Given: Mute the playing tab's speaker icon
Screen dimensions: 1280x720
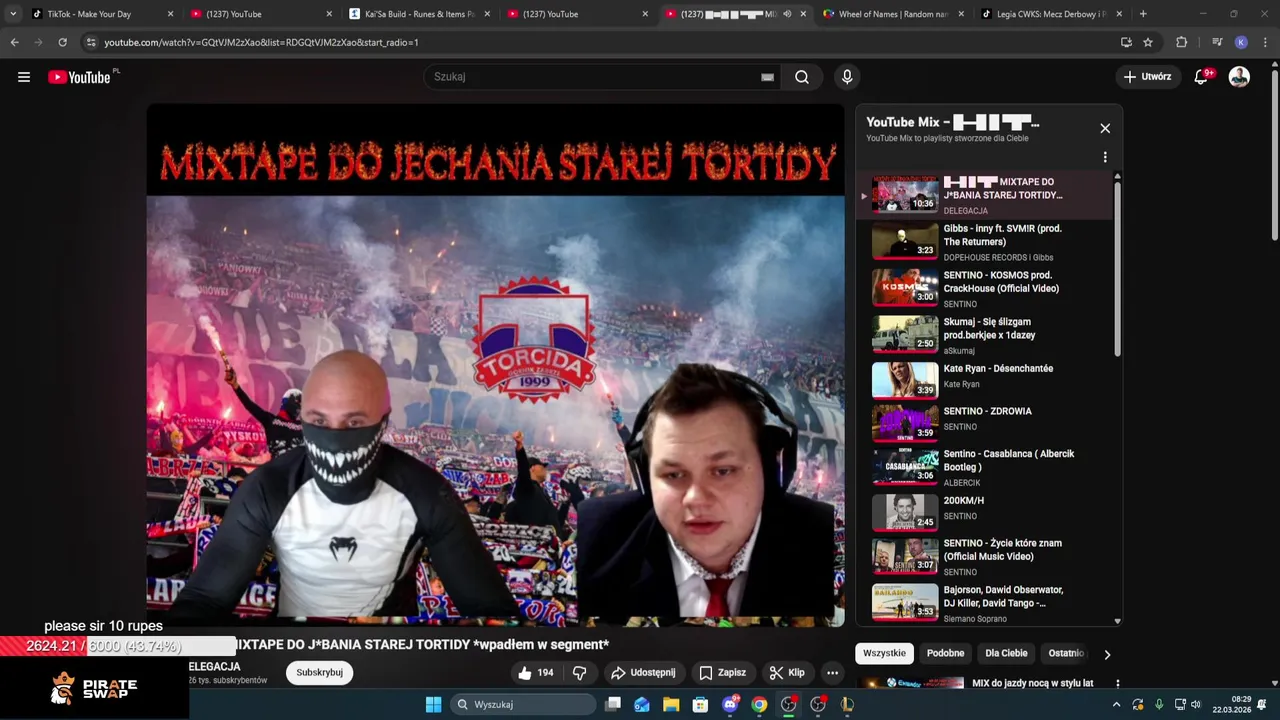Looking at the screenshot, I should click(787, 14).
